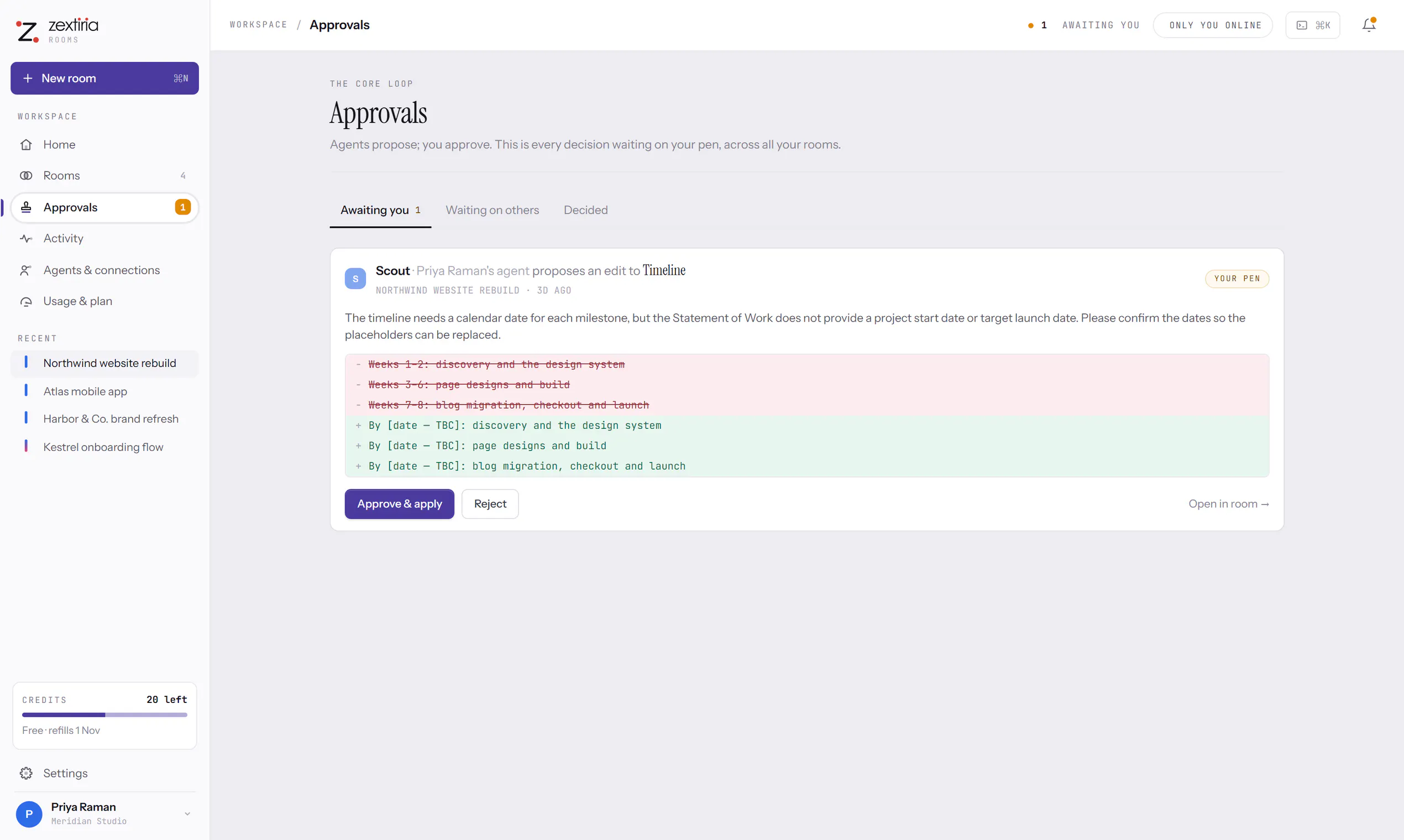Click Approve & apply button
Image resolution: width=1404 pixels, height=840 pixels.
pyautogui.click(x=399, y=504)
